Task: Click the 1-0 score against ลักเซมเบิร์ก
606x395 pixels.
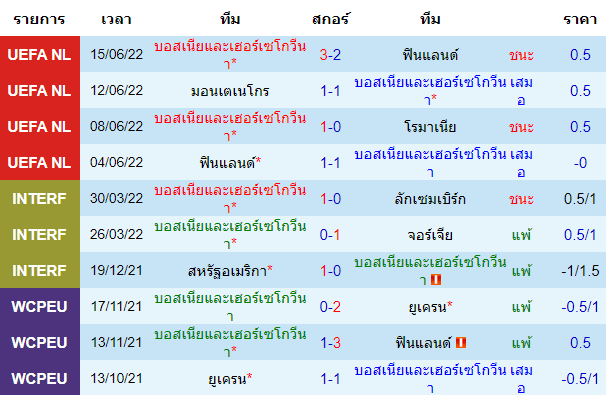Action: (330, 198)
